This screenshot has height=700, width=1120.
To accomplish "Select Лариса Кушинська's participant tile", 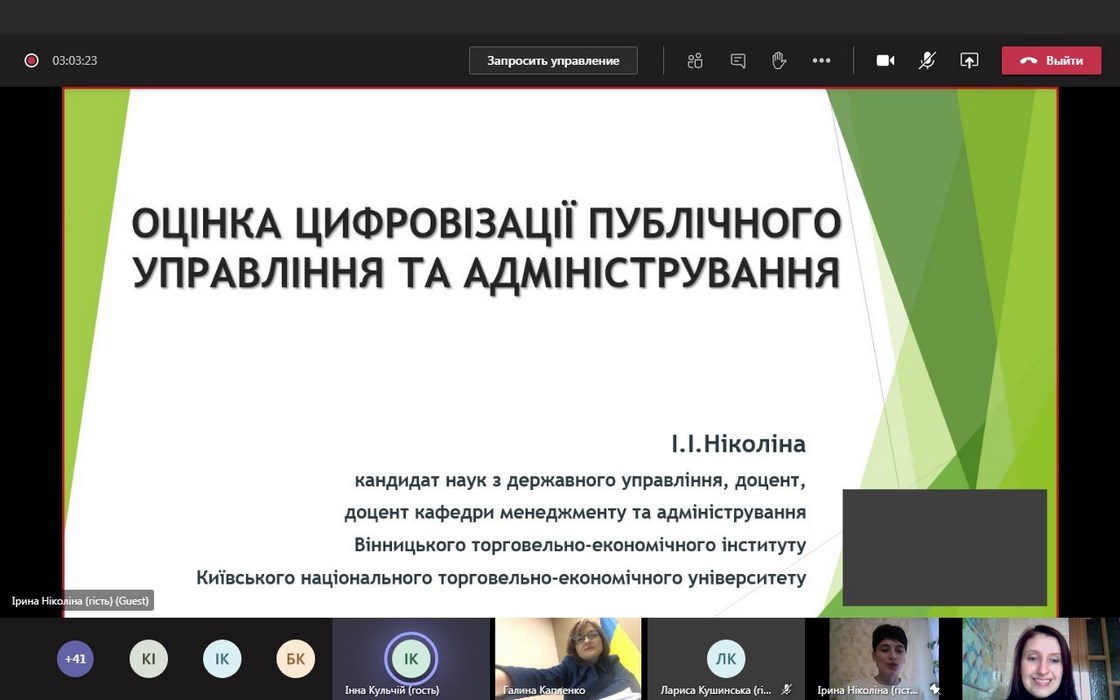I will pyautogui.click(x=725, y=658).
